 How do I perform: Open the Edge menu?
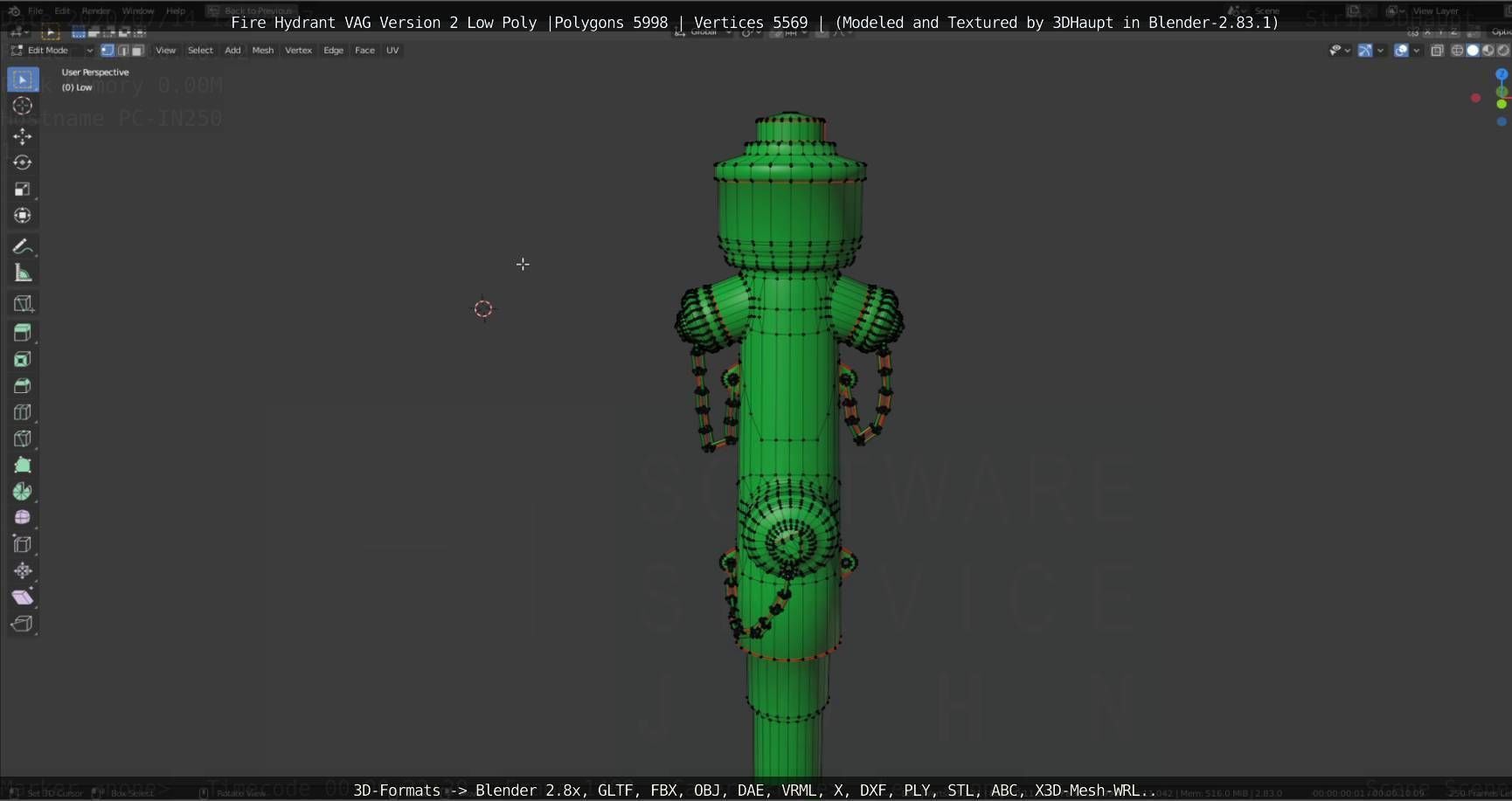[x=333, y=51]
